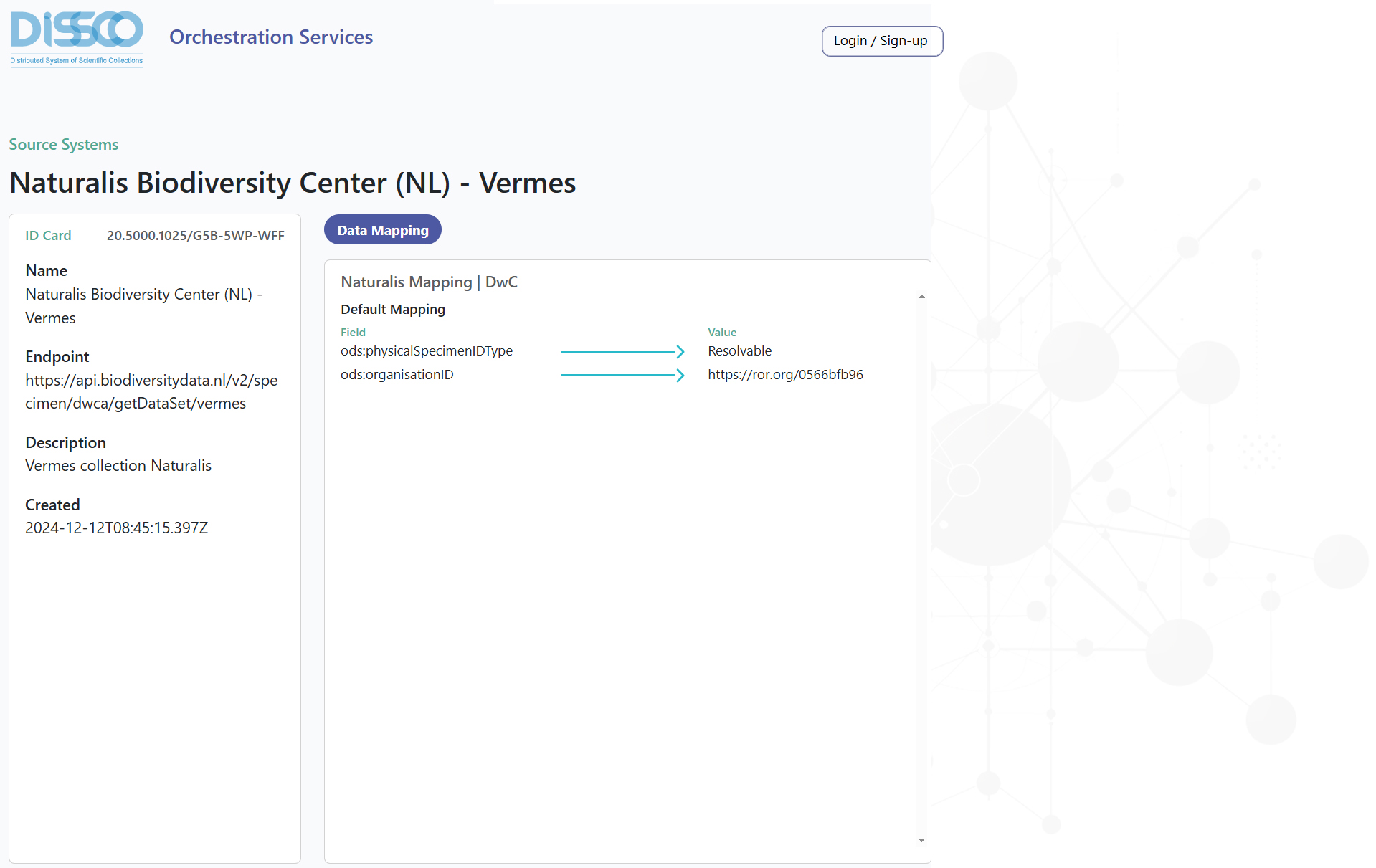This screenshot has height=868, width=1376.
Task: Select the created timestamp 2024-12-12T08:45:15.397Z
Action: (116, 528)
